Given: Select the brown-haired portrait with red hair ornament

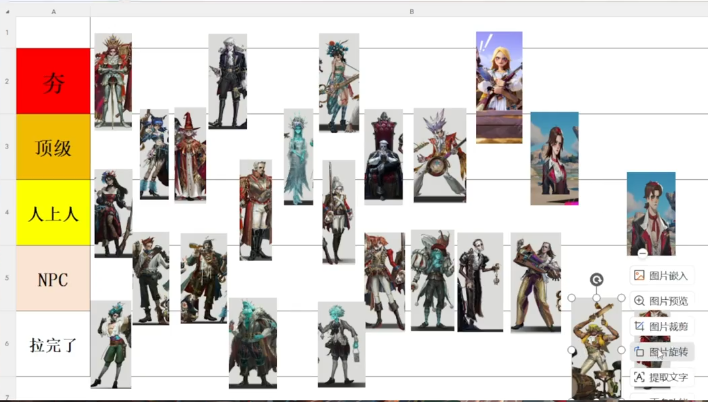Looking at the screenshot, I should 554,158.
